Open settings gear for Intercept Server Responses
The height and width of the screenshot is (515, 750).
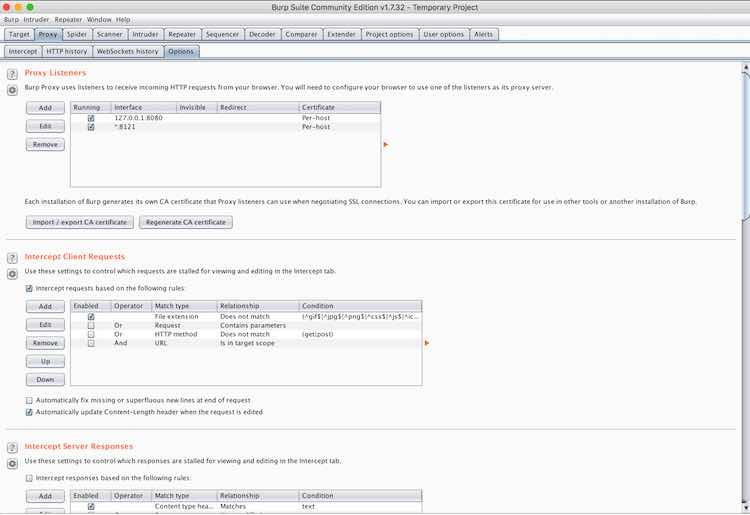coord(12,463)
